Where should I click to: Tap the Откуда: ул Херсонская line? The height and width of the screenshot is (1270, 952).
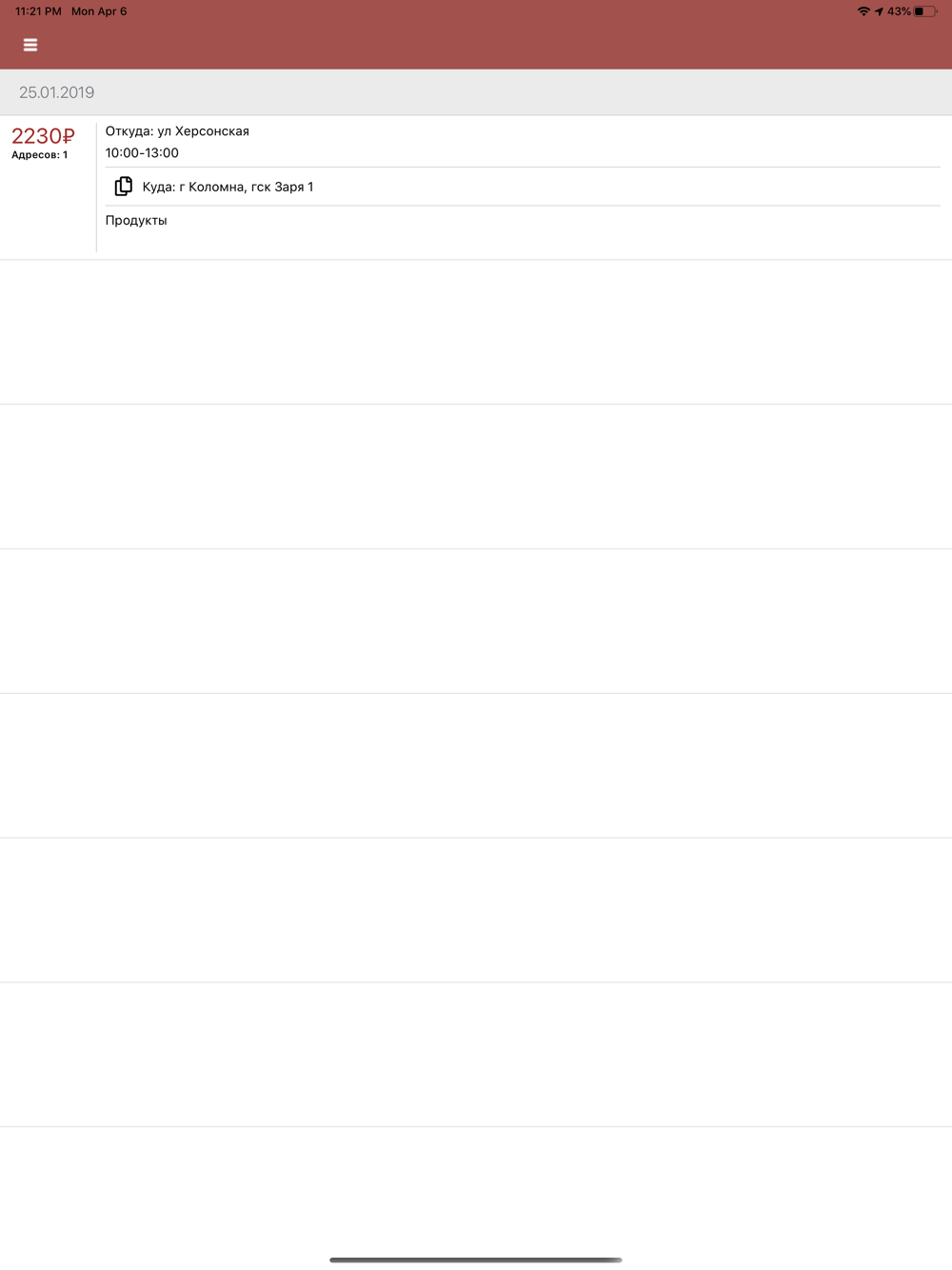177,131
